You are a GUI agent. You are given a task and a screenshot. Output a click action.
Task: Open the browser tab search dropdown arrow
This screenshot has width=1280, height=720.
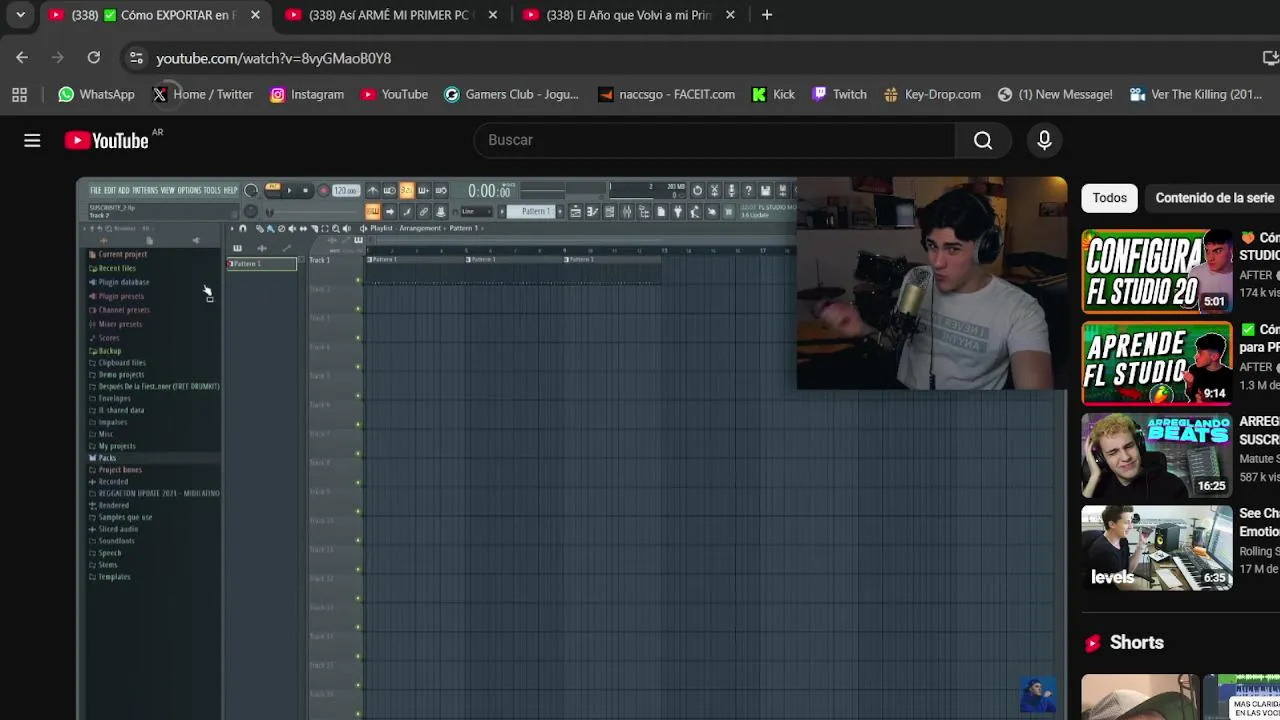[20, 15]
